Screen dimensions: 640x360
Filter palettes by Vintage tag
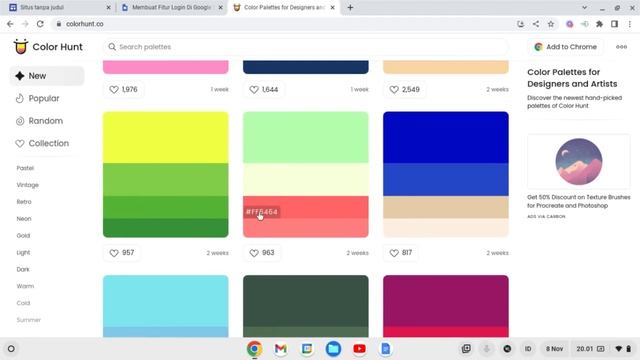28,185
